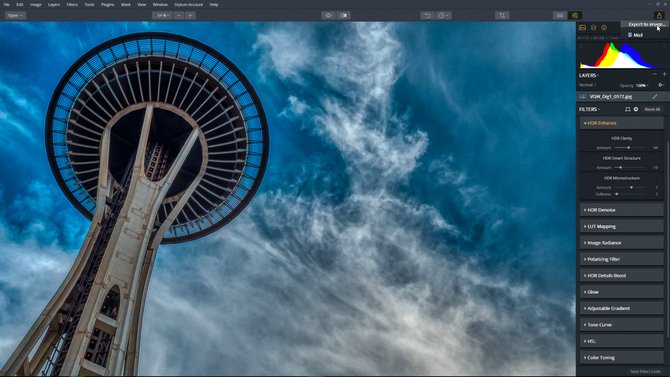Expand the LUT Mapping filter
The image size is (670, 377).
point(622,227)
